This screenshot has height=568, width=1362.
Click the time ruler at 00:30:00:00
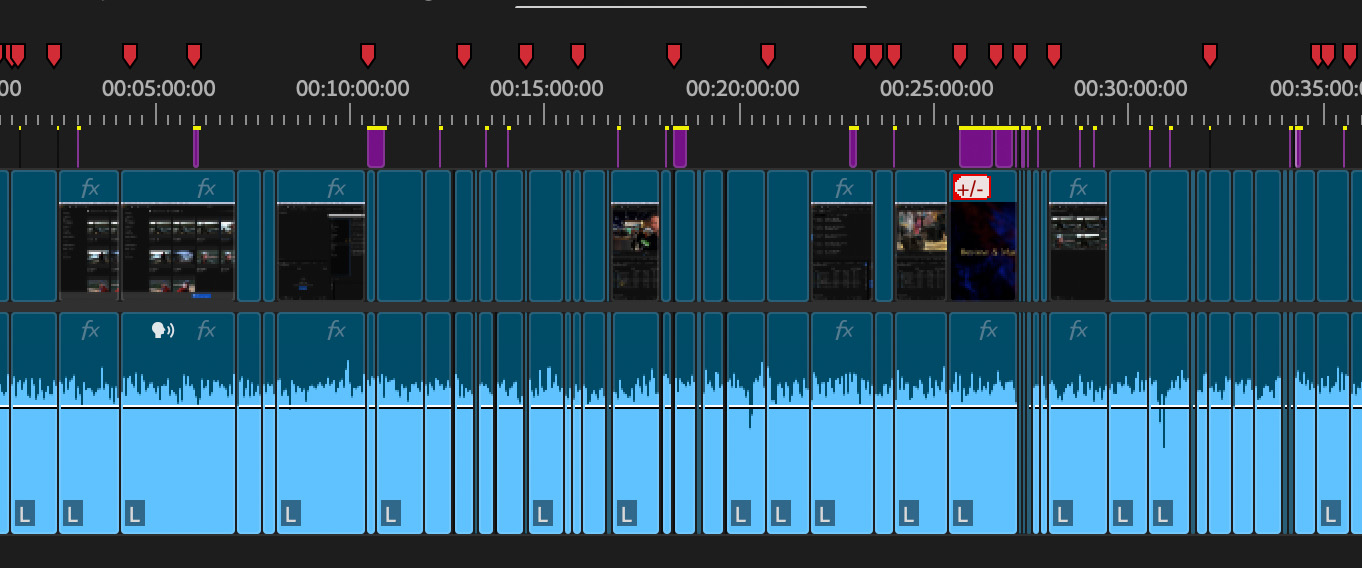point(1130,110)
